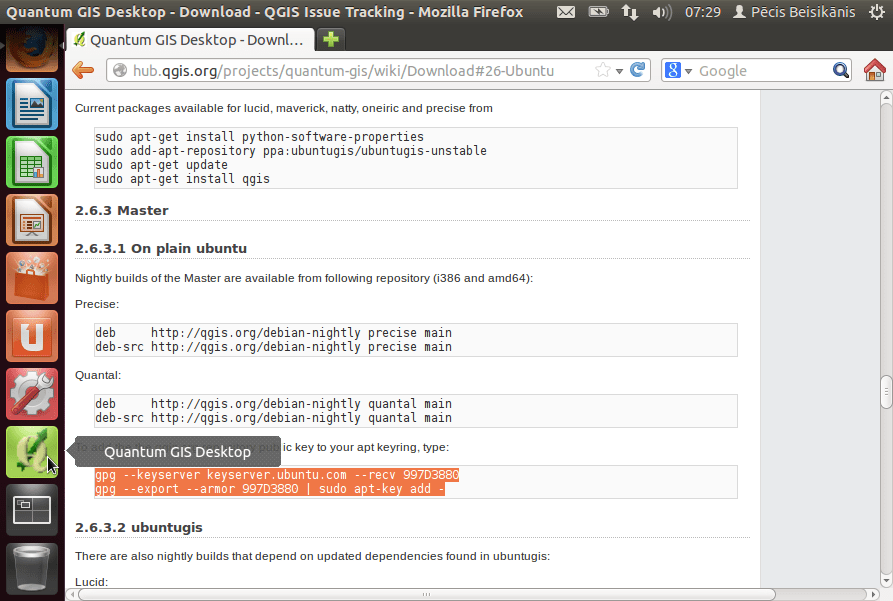Show site identity globe in address bar
893x601 pixels.
[120, 71]
